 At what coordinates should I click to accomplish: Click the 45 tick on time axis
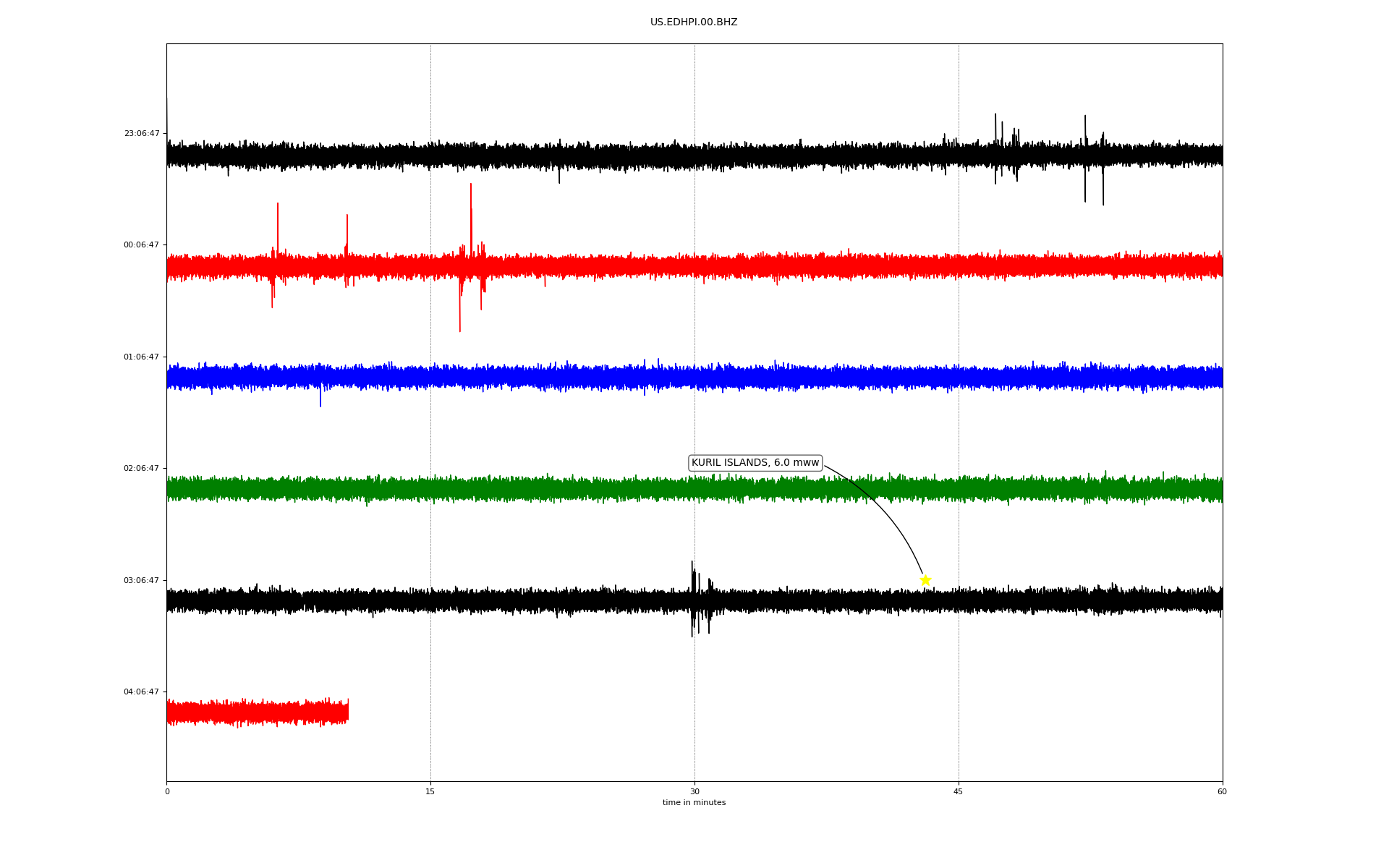pos(959,791)
